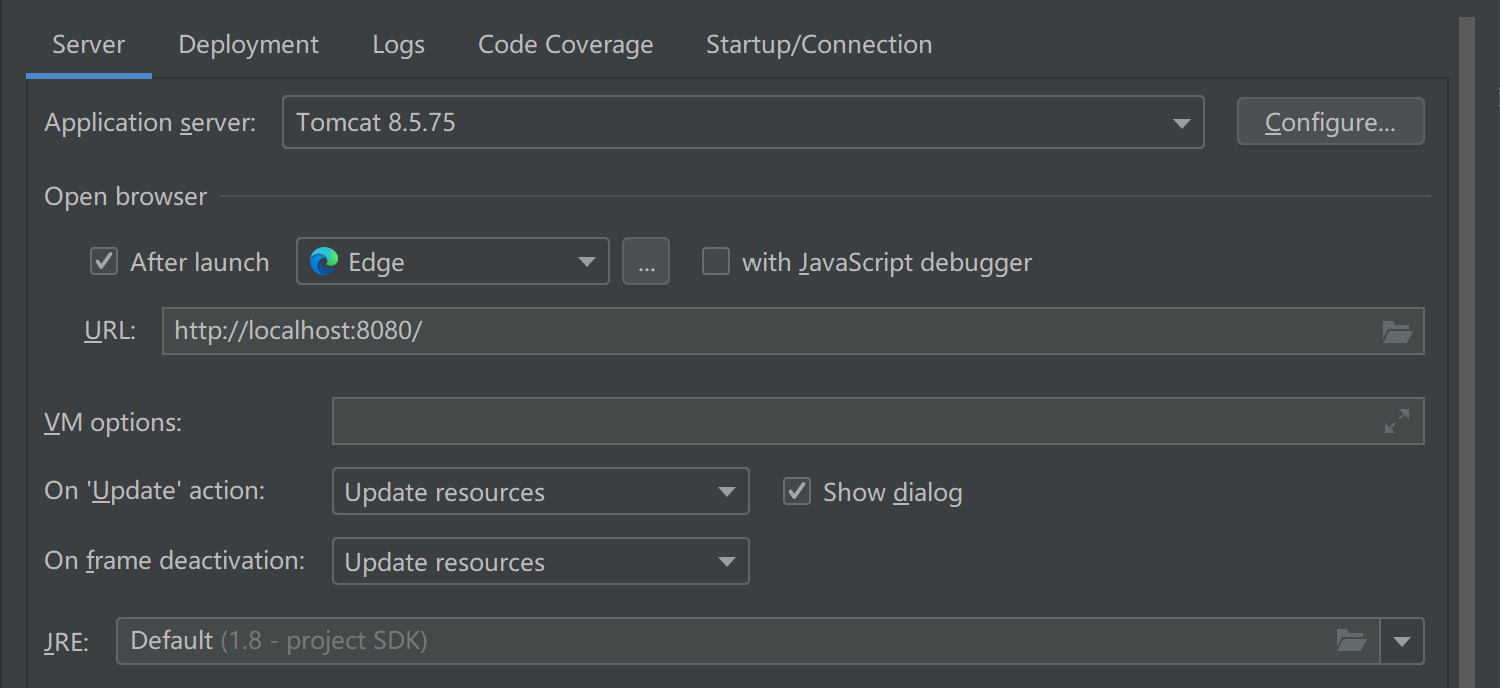Open the Logs tab
The width and height of the screenshot is (1500, 688).
click(x=398, y=45)
